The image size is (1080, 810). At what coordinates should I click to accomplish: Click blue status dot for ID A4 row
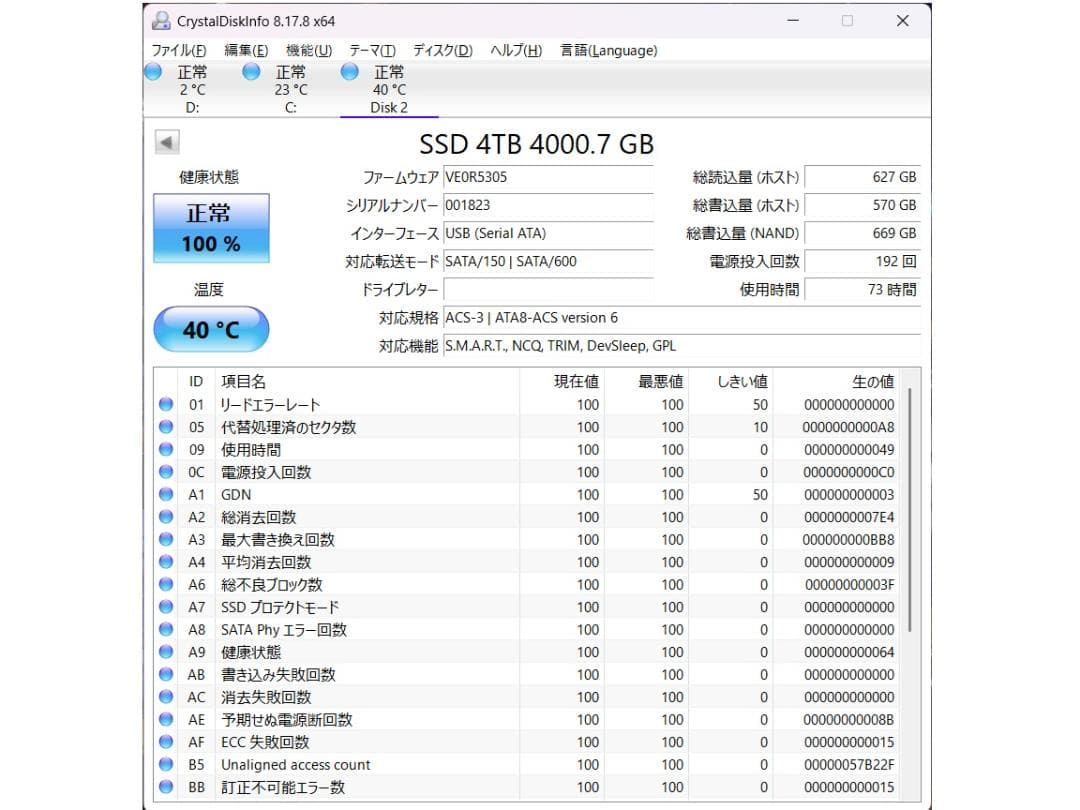point(166,562)
